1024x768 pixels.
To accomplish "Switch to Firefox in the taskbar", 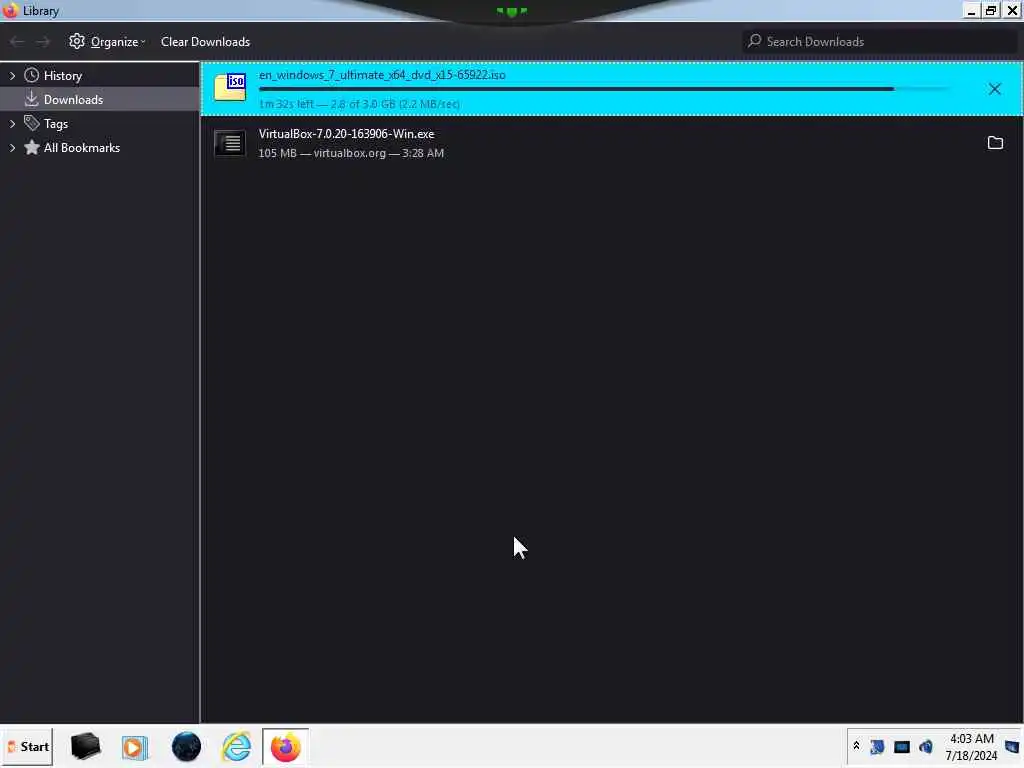I will tap(285, 747).
